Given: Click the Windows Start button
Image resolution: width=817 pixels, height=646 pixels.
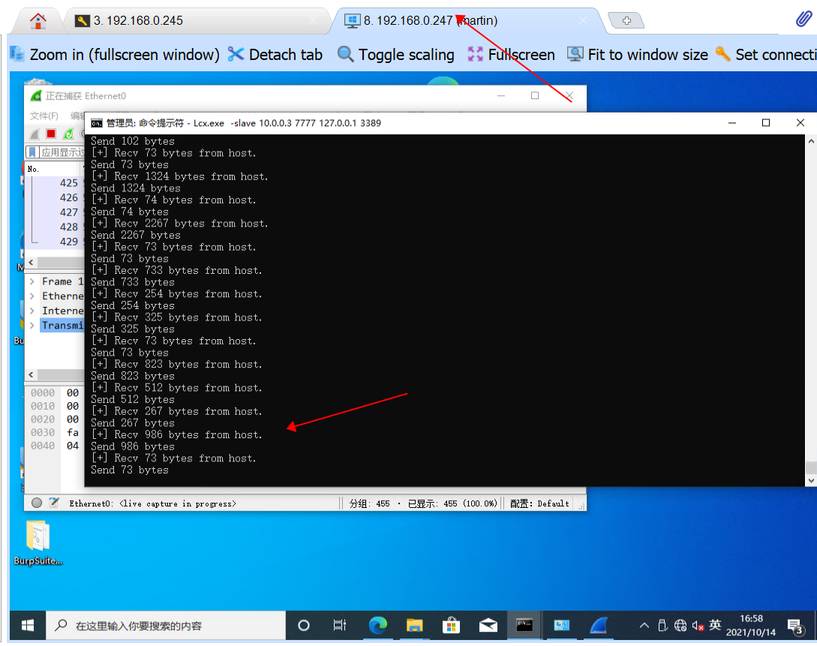Looking at the screenshot, I should click(28, 625).
